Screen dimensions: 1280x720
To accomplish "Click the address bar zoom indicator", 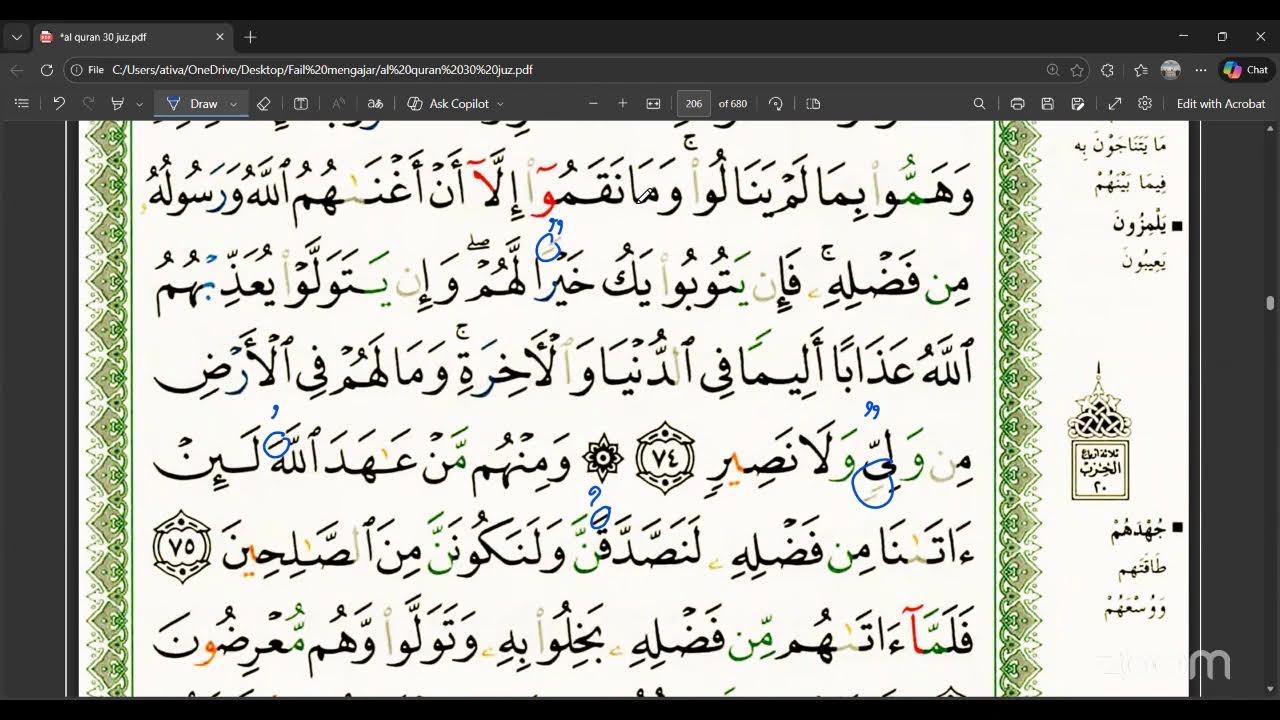I will pyautogui.click(x=1052, y=70).
